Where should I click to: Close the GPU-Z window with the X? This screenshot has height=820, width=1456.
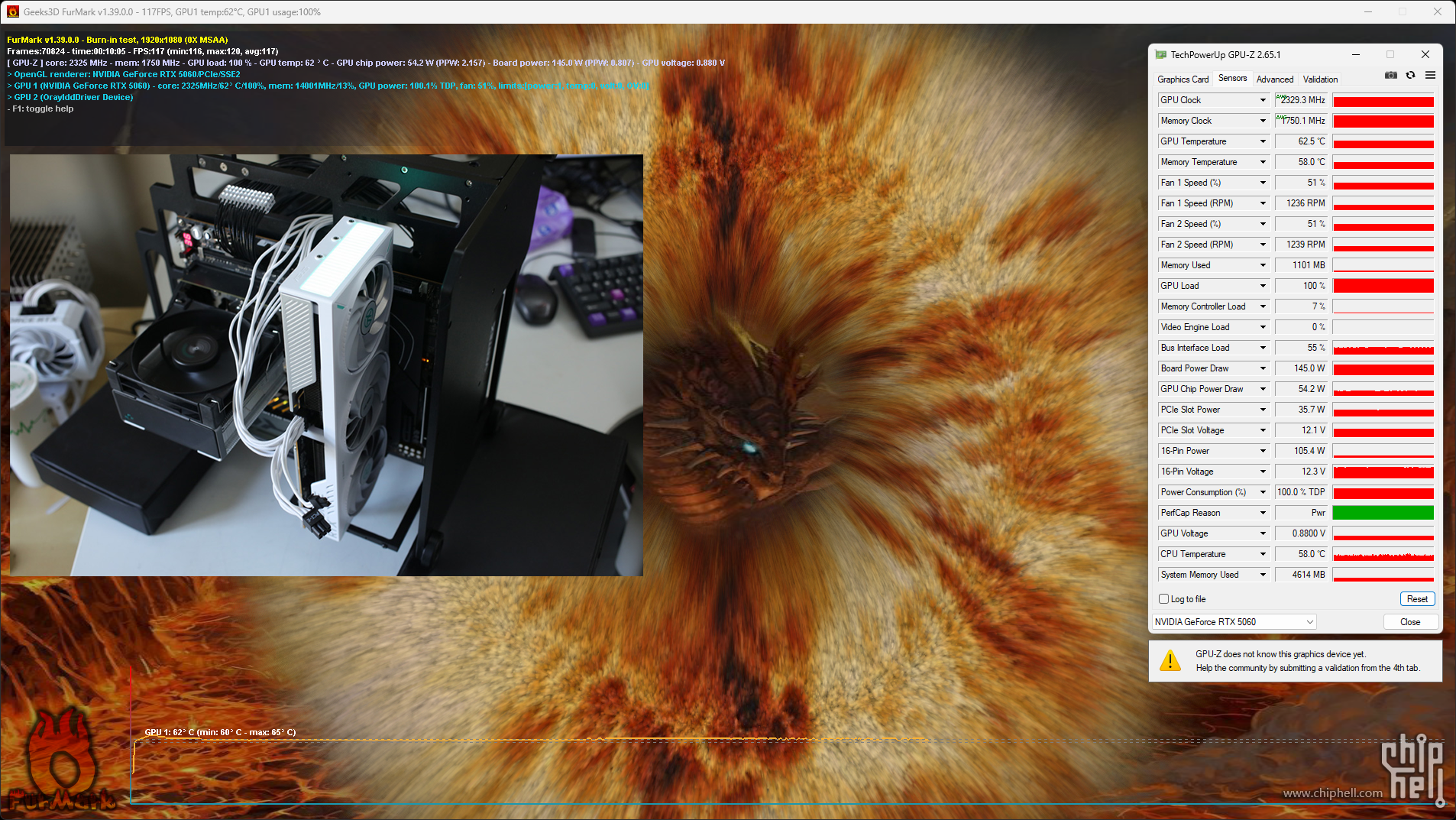point(1425,54)
